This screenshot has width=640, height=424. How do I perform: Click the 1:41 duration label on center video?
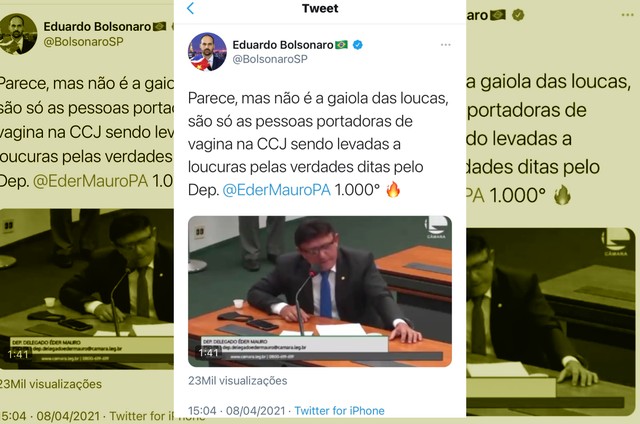[x=209, y=353]
